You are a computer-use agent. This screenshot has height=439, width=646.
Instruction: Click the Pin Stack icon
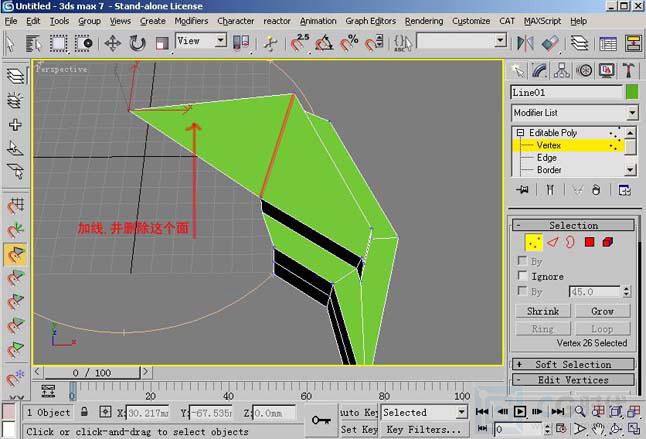[x=522, y=190]
